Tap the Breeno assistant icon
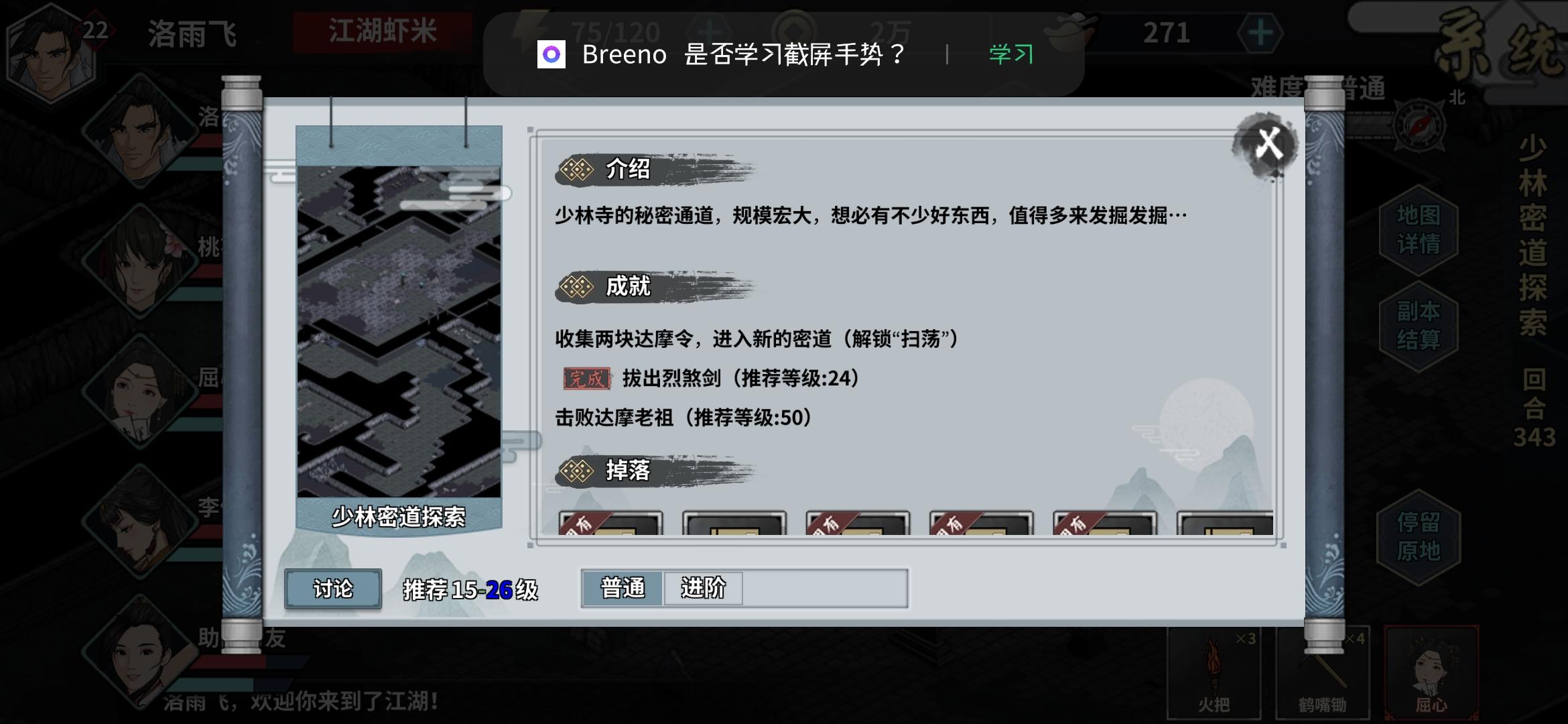 point(551,54)
